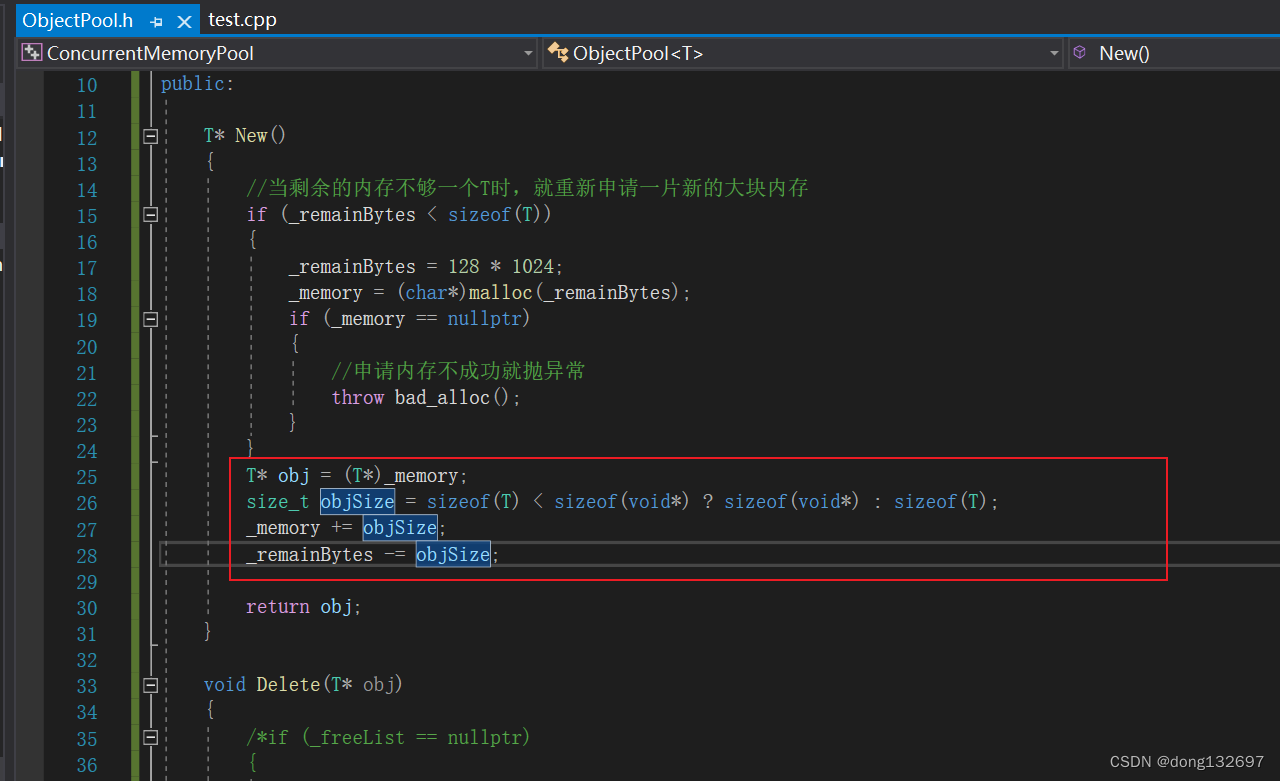Click line number 12 in the margin
The width and height of the screenshot is (1280, 781).
[x=87, y=137]
